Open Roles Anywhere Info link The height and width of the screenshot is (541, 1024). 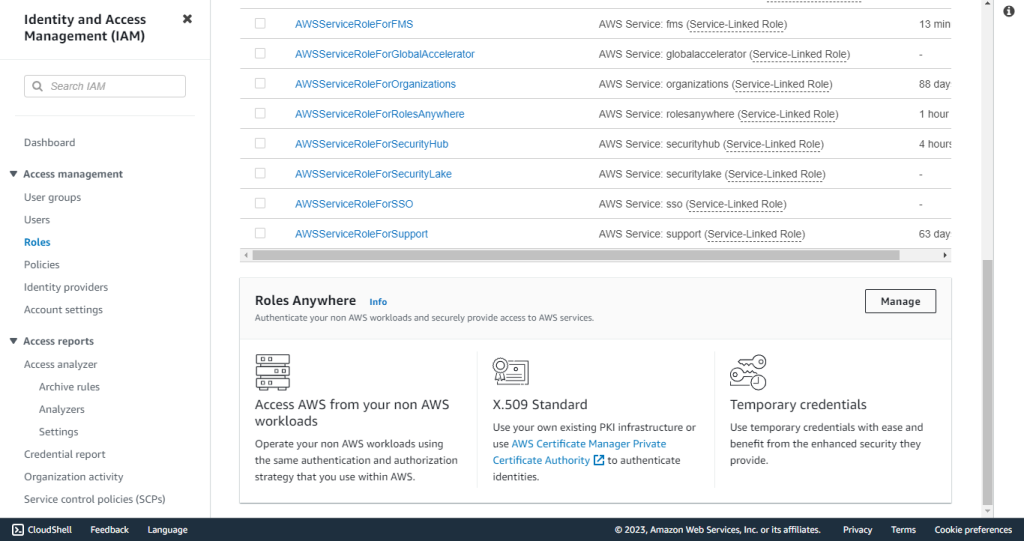pos(378,302)
